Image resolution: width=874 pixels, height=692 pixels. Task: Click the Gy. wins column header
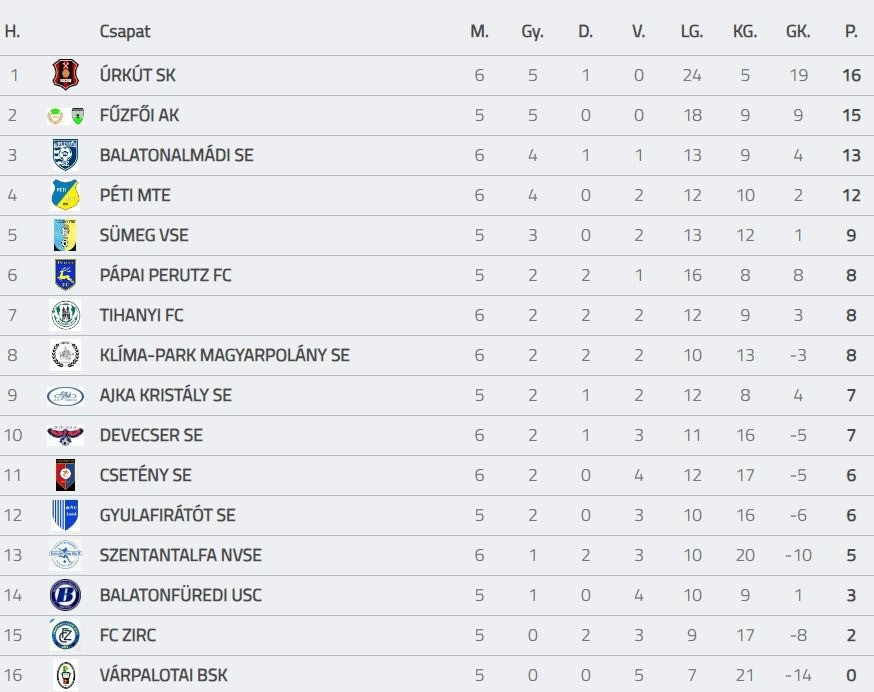[x=532, y=31]
